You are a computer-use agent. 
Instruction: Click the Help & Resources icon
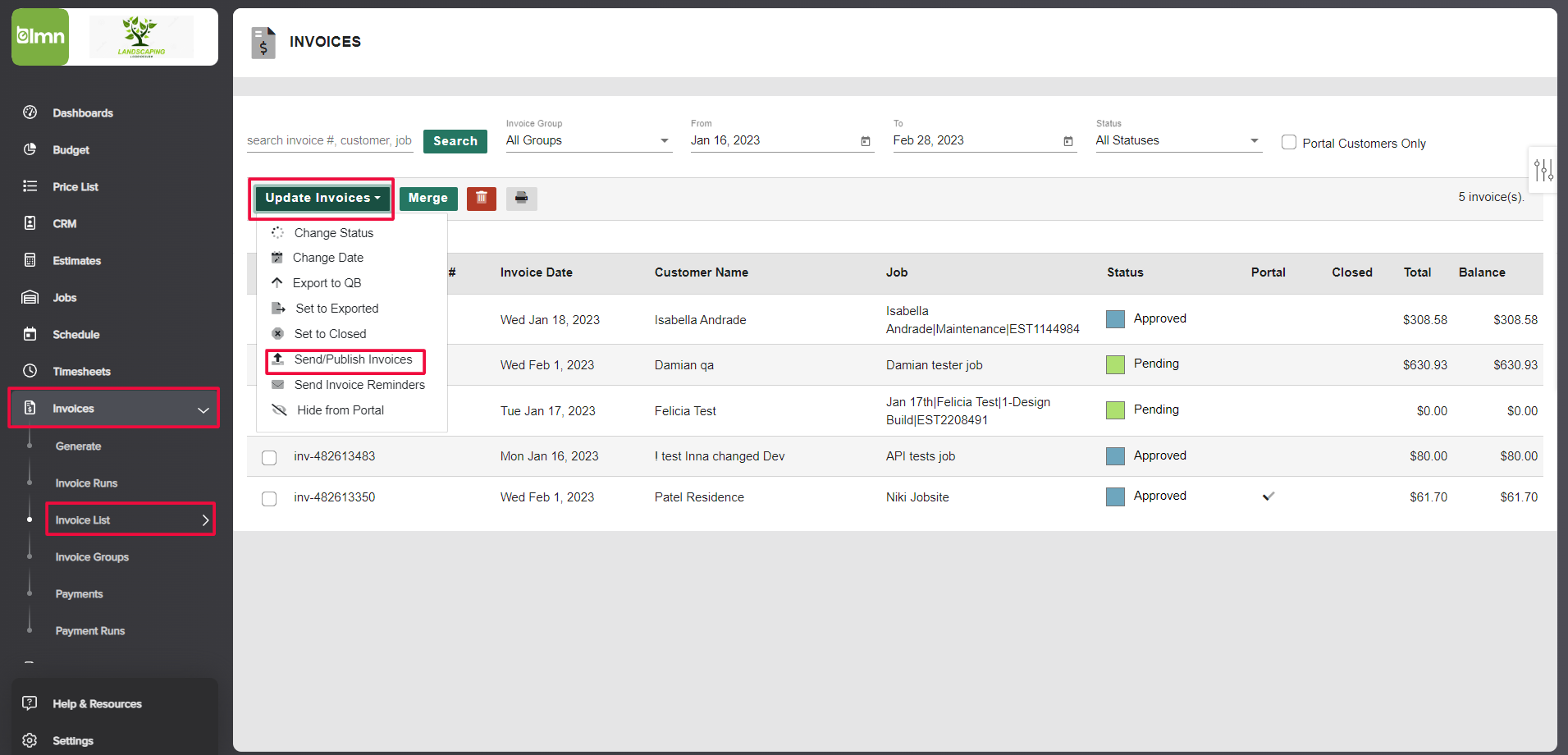pos(30,703)
